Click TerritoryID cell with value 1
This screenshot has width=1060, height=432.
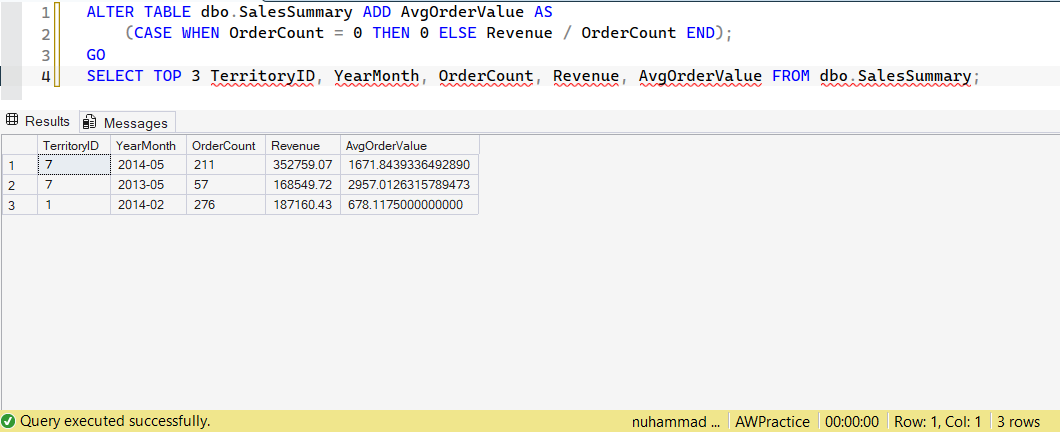pyautogui.click(x=74, y=205)
